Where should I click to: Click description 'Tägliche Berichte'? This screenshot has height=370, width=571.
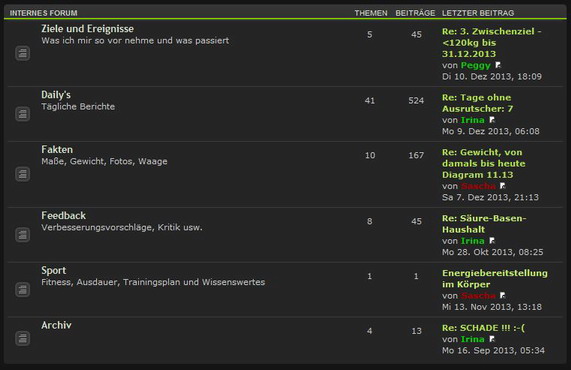coord(78,107)
